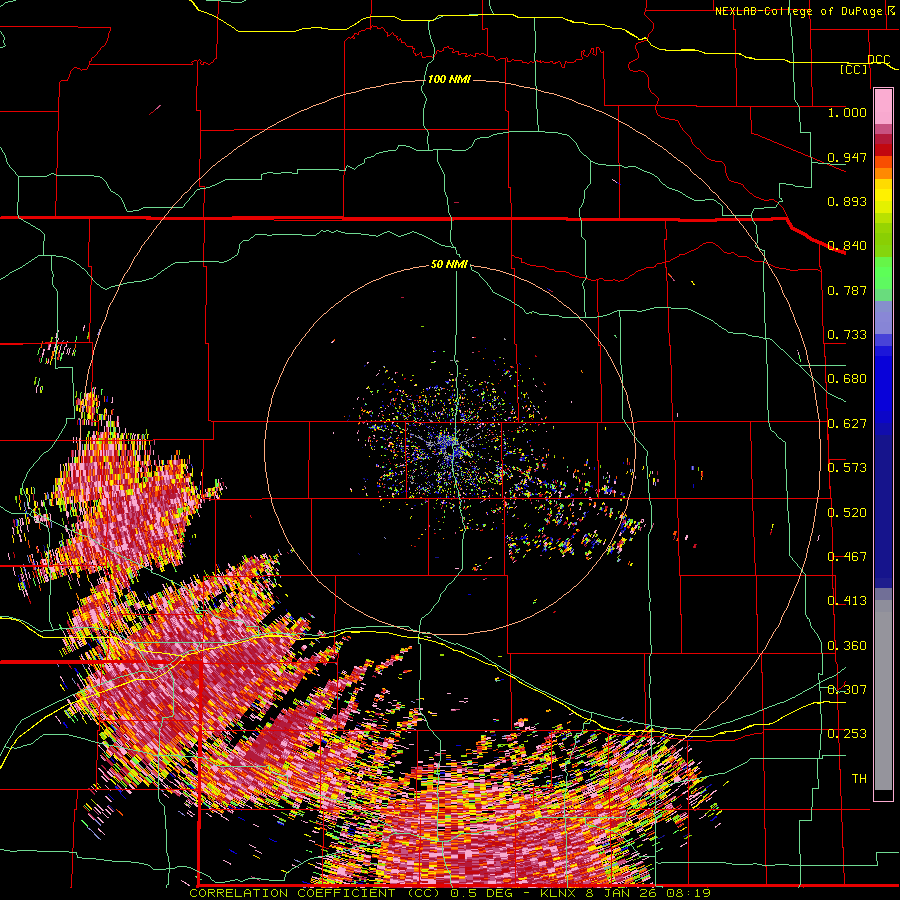Select the 0.467 scale value
900x900 pixels.
(x=847, y=557)
